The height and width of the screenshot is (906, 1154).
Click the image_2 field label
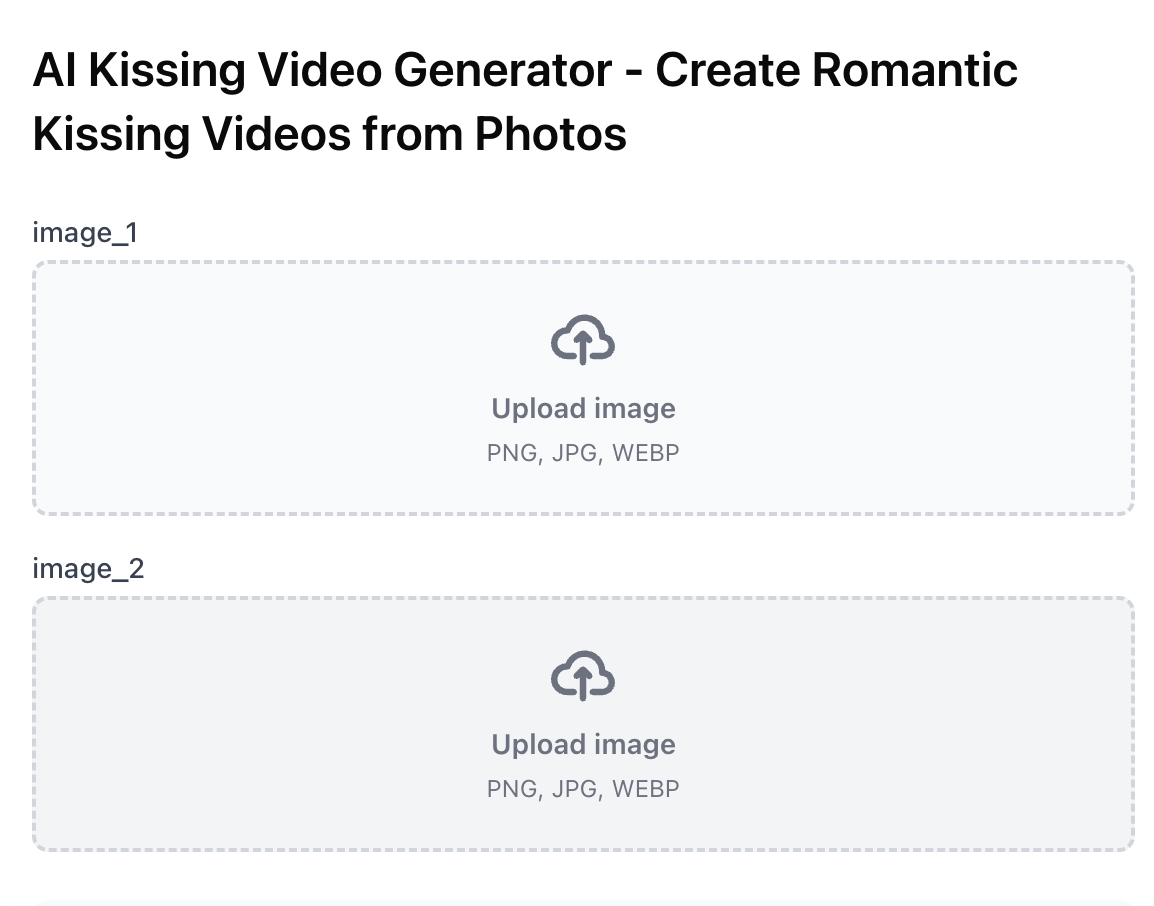(88, 568)
